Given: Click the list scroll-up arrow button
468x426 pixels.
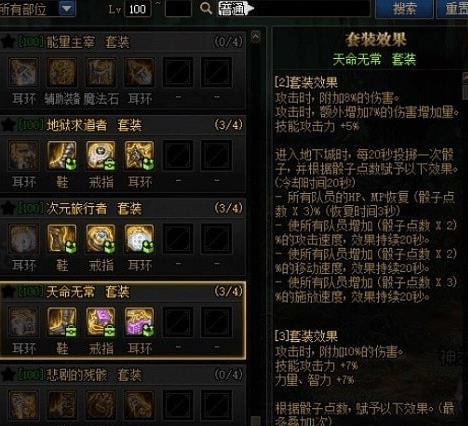Looking at the screenshot, I should (256, 36).
